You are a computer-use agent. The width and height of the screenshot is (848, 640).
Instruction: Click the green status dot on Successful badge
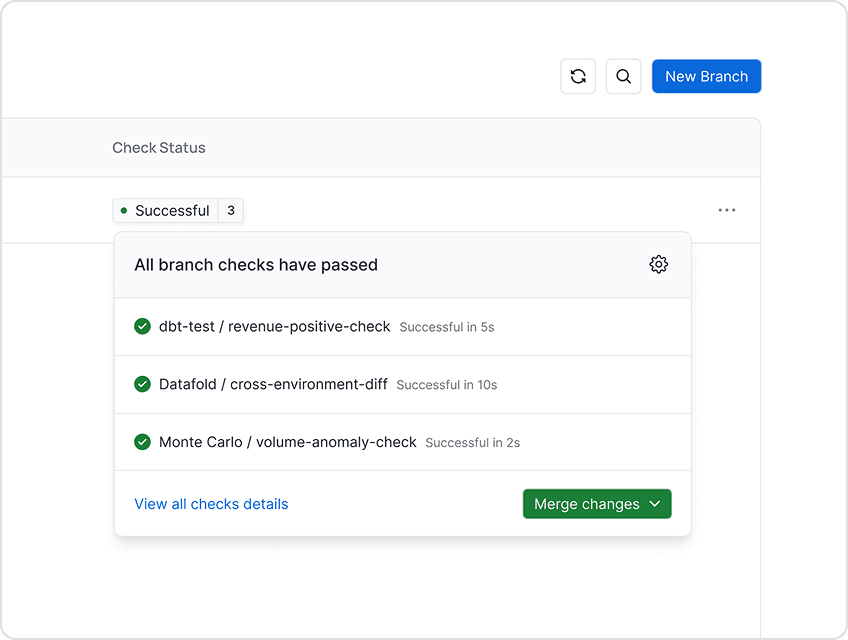point(124,210)
